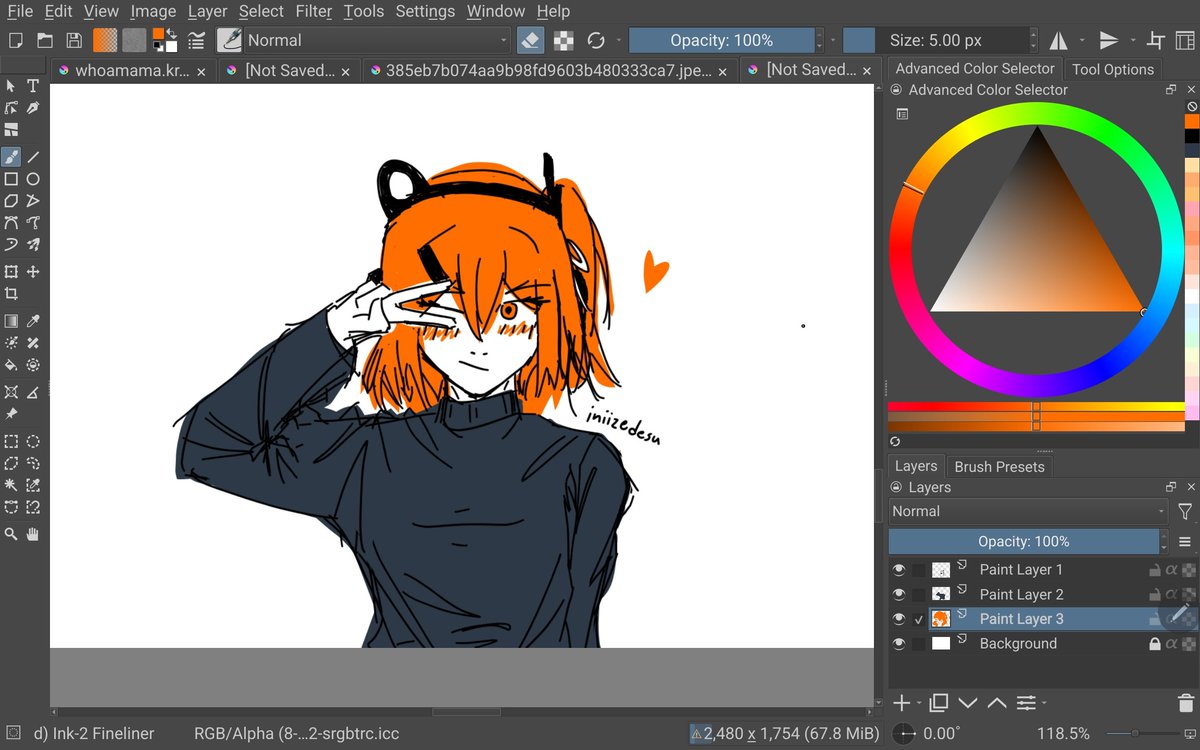Open the Layers panel options menu
This screenshot has width=1200, height=750.
(x=1185, y=542)
